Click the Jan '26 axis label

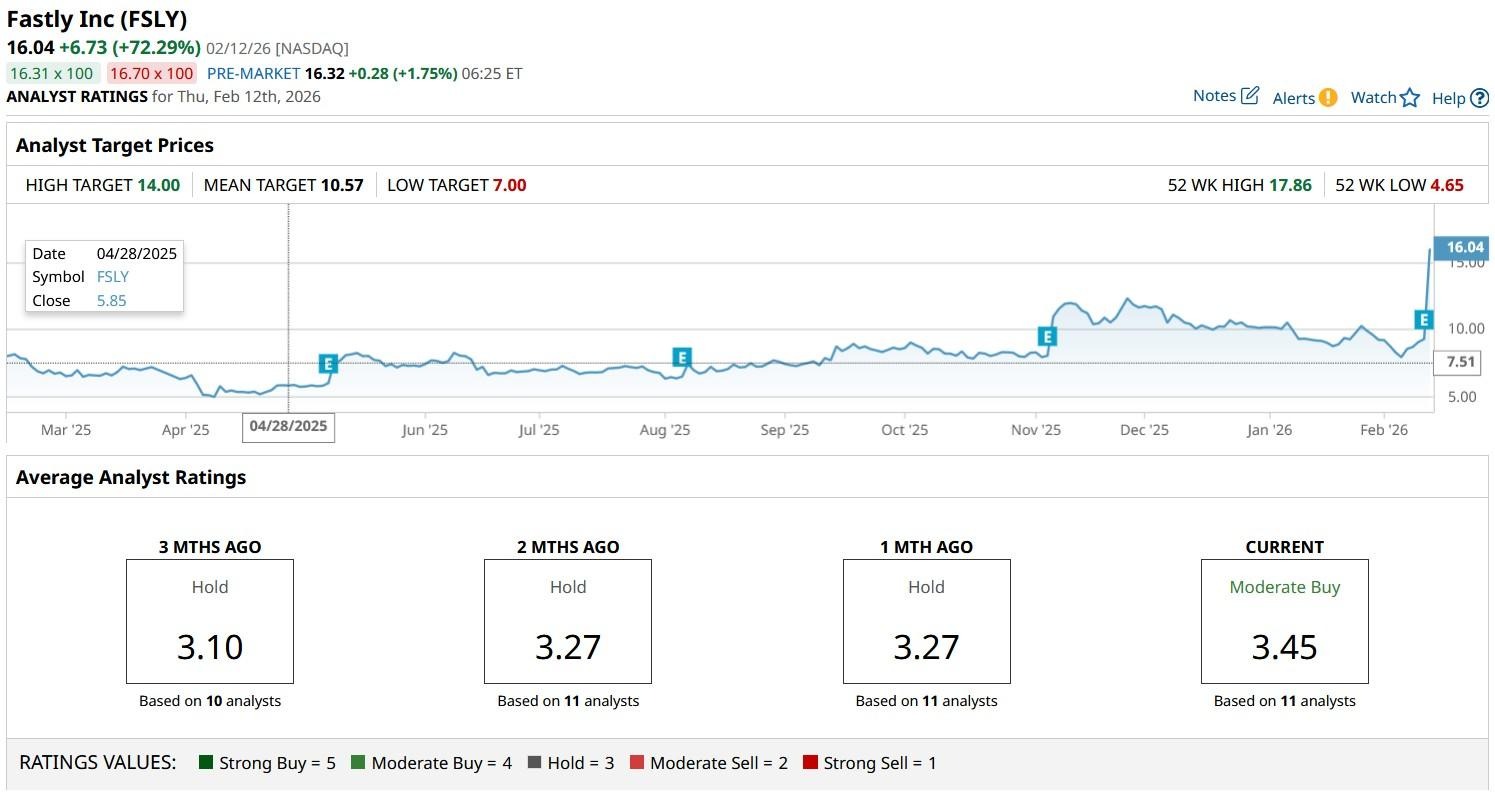[1270, 430]
